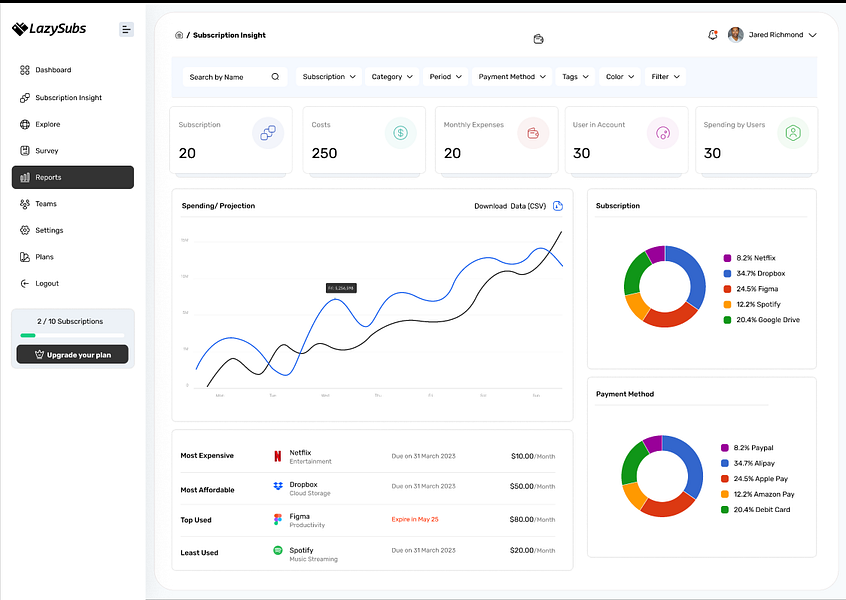Open the Period filter dropdown
Screen dimensions: 846x600
tap(446, 77)
